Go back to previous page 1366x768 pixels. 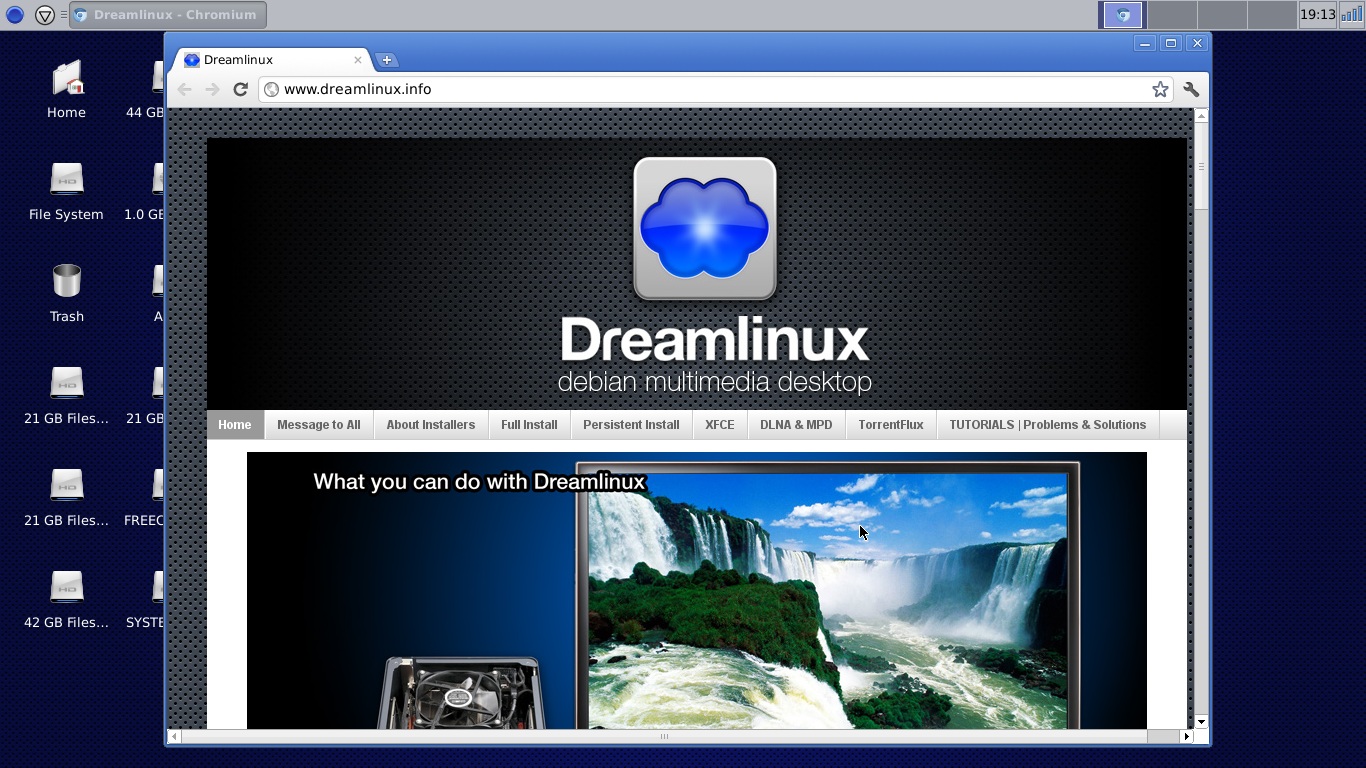(x=184, y=89)
